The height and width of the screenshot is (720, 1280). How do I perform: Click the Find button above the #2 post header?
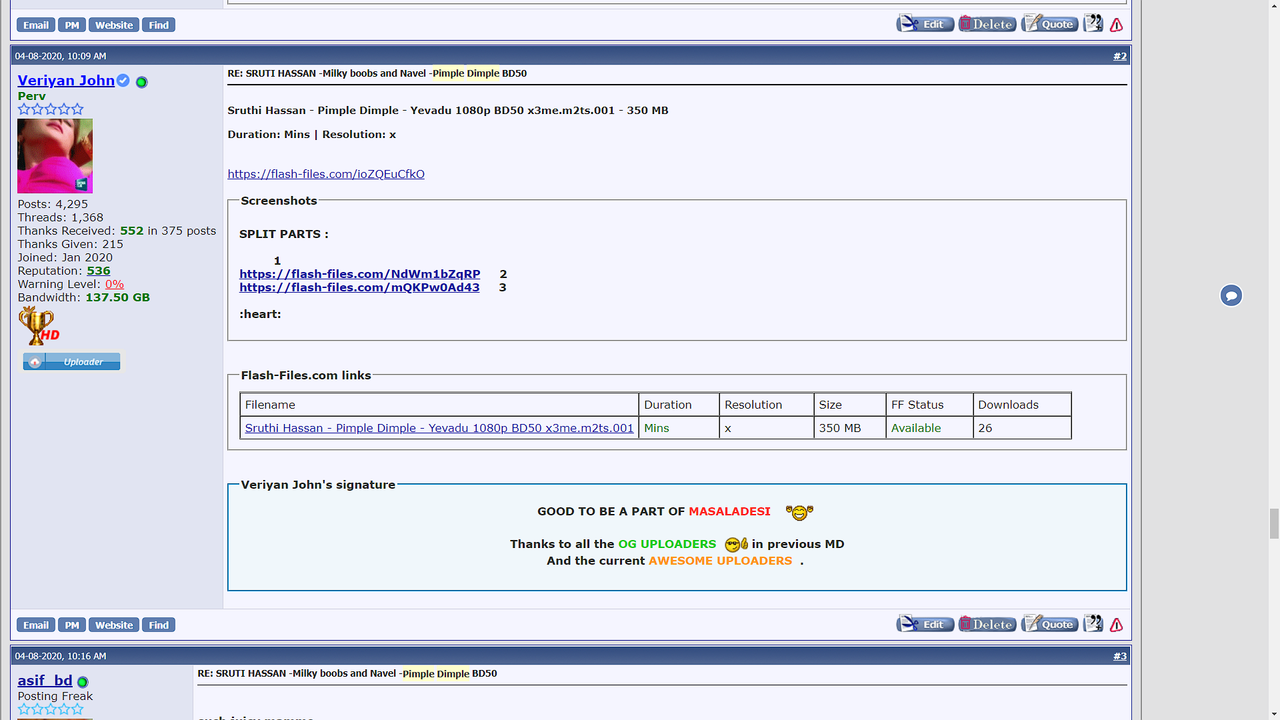(x=159, y=25)
